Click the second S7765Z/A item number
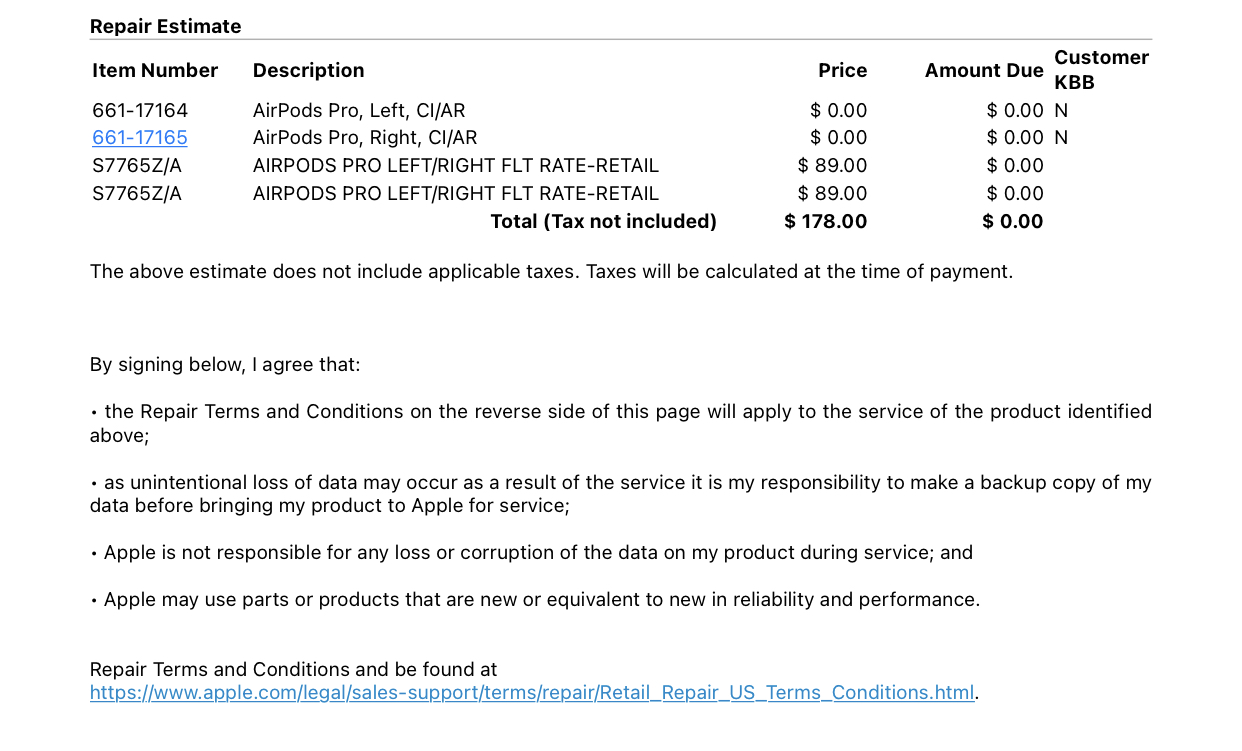This screenshot has height=751, width=1242. tap(137, 194)
